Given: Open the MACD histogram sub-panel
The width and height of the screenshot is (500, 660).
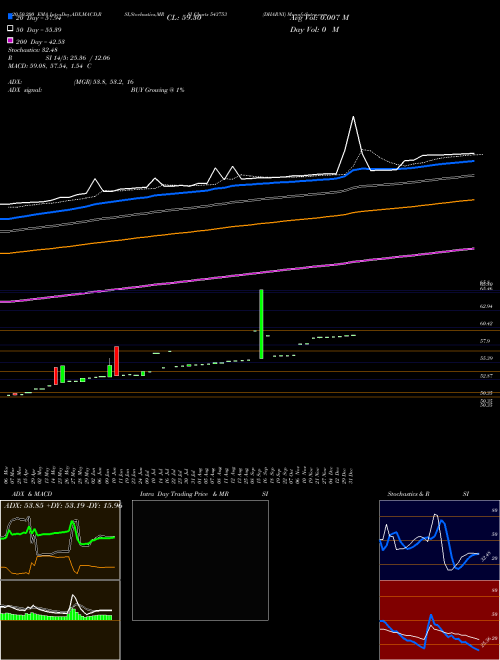Looking at the screenshot, I should pyautogui.click(x=60, y=620).
